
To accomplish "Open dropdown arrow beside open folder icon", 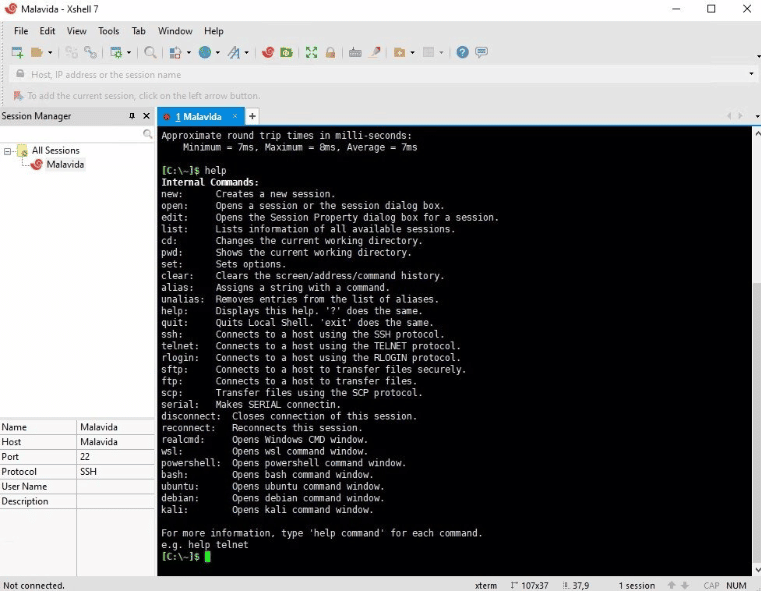I will click(48, 53).
